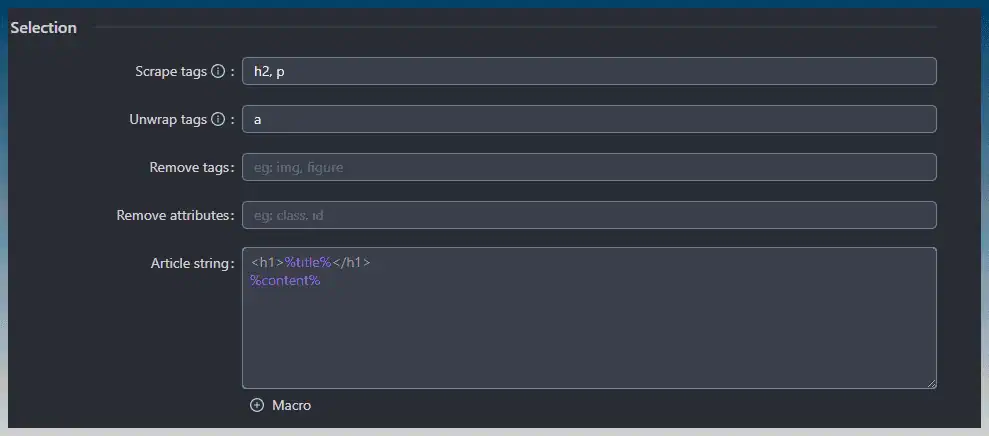Screen dimensions: 989x436
Task: Focus the Unwrap tags input field
Action: (589, 119)
